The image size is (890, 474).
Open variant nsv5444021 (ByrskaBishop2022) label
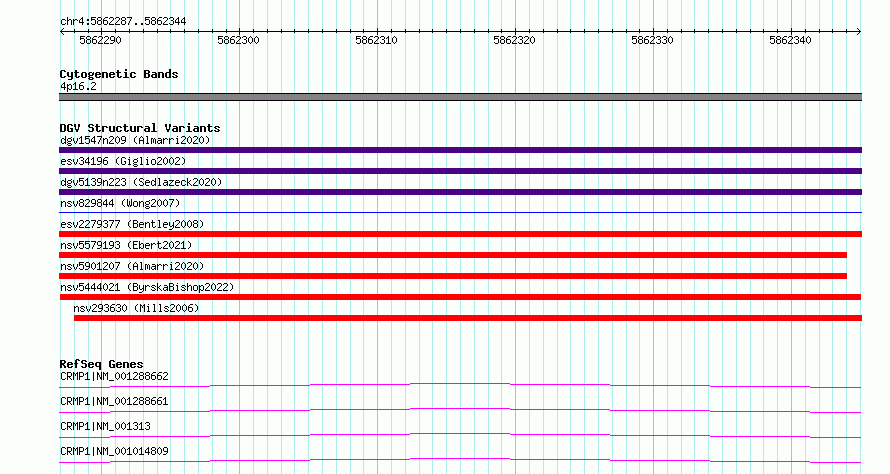[147, 287]
